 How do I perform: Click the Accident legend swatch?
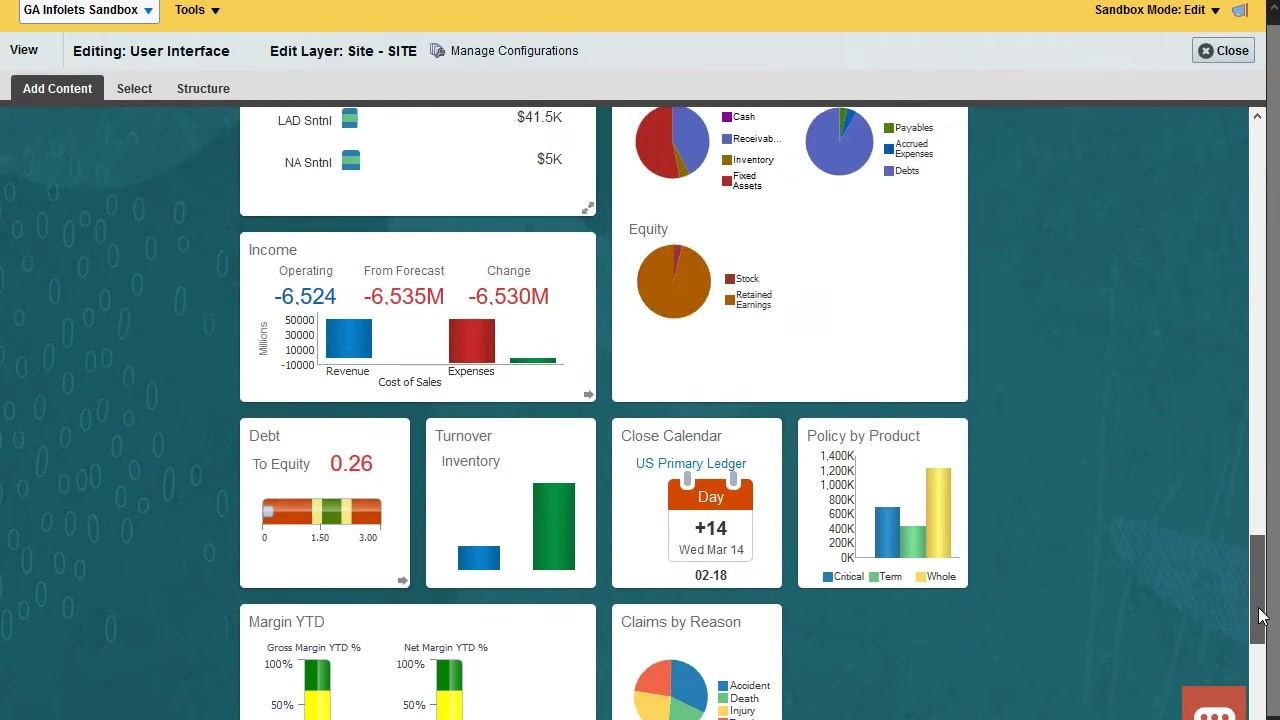(723, 686)
